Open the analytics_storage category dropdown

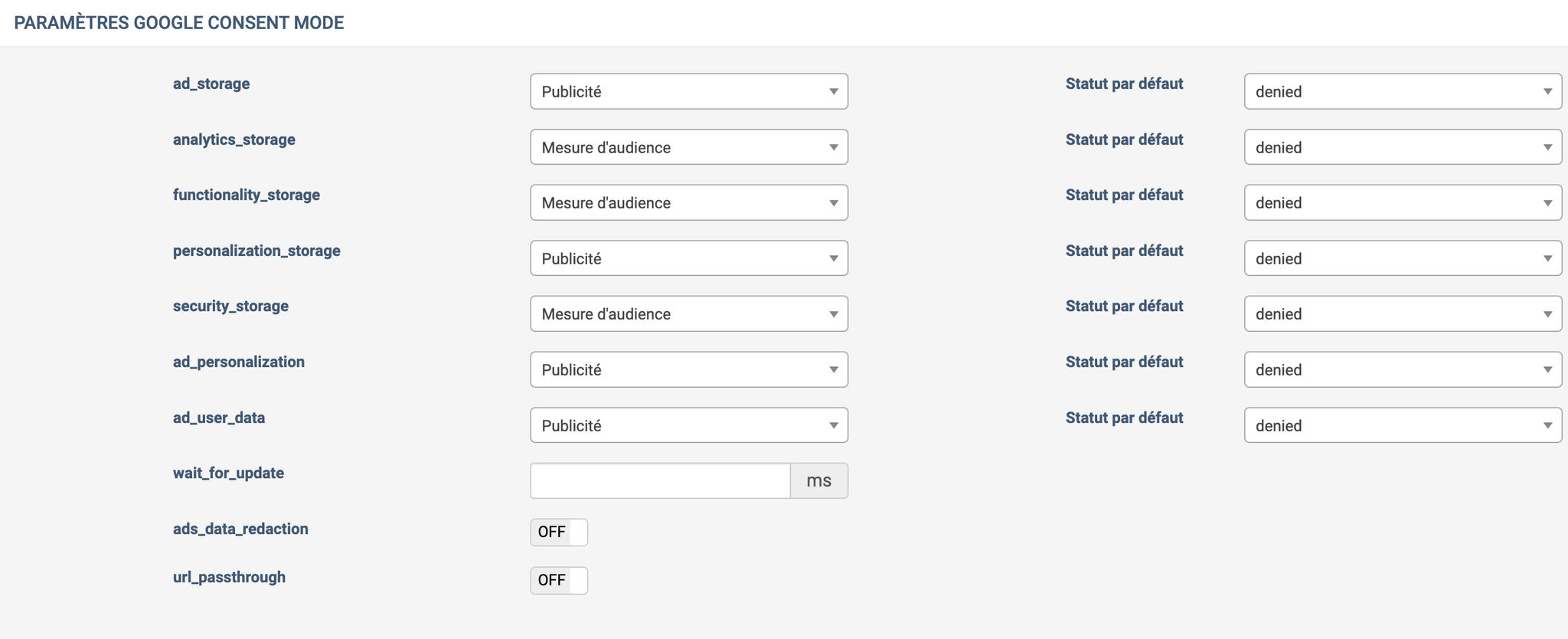(x=689, y=147)
